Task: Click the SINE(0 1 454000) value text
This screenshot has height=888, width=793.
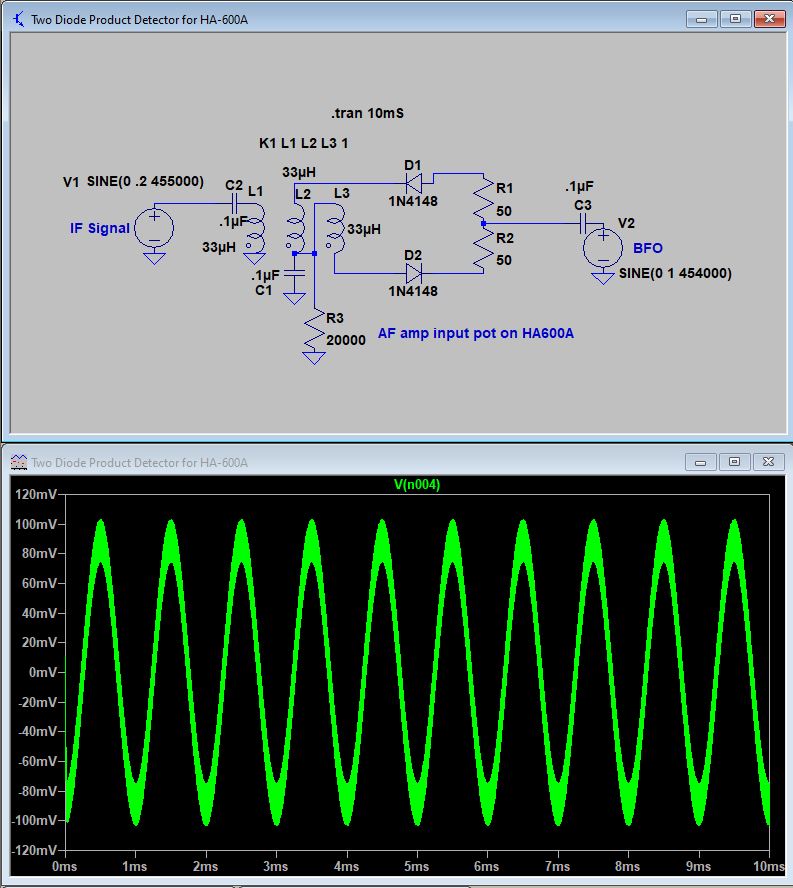Action: [674, 273]
